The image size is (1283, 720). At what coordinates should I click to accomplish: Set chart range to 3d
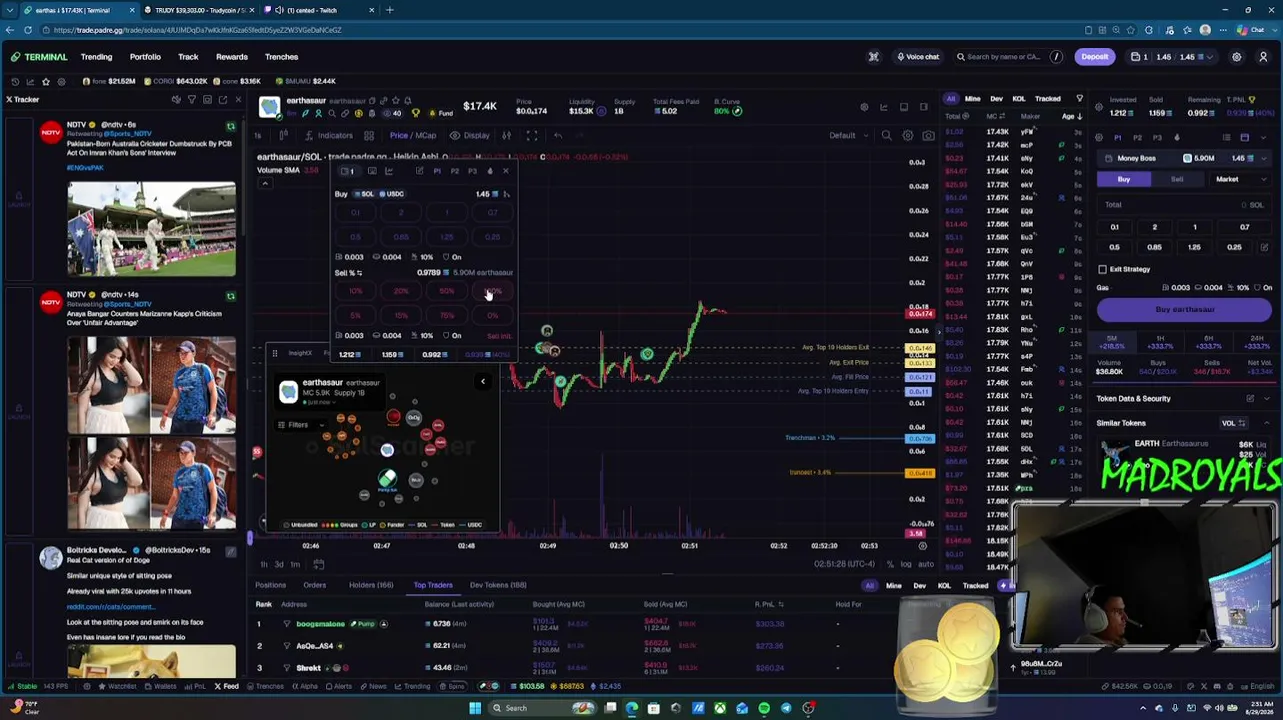279,564
